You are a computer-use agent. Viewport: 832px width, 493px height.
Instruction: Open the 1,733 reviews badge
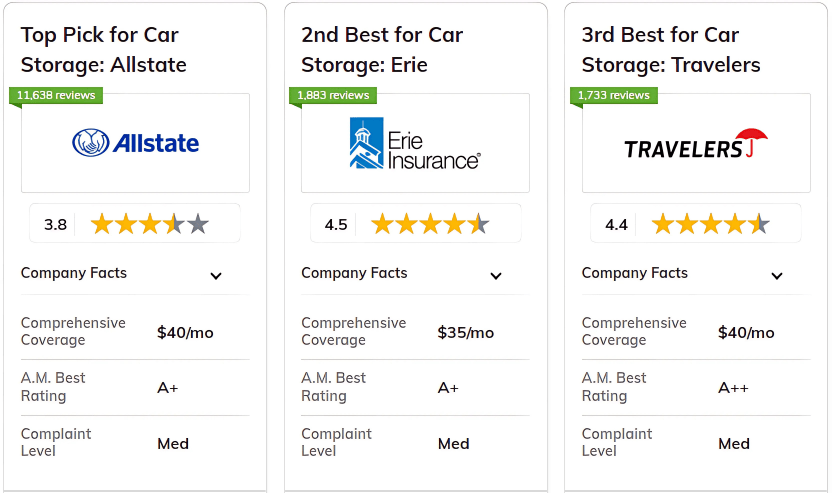coord(613,96)
